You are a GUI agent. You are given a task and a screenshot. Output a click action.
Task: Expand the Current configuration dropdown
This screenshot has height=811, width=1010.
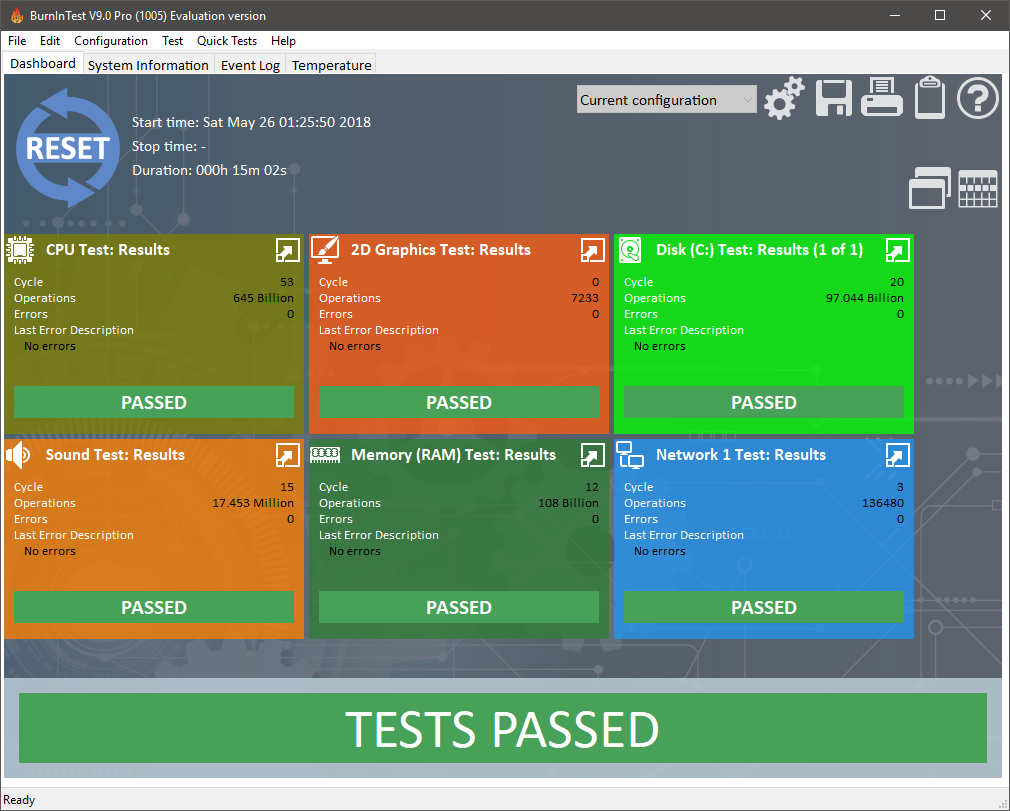(666, 100)
